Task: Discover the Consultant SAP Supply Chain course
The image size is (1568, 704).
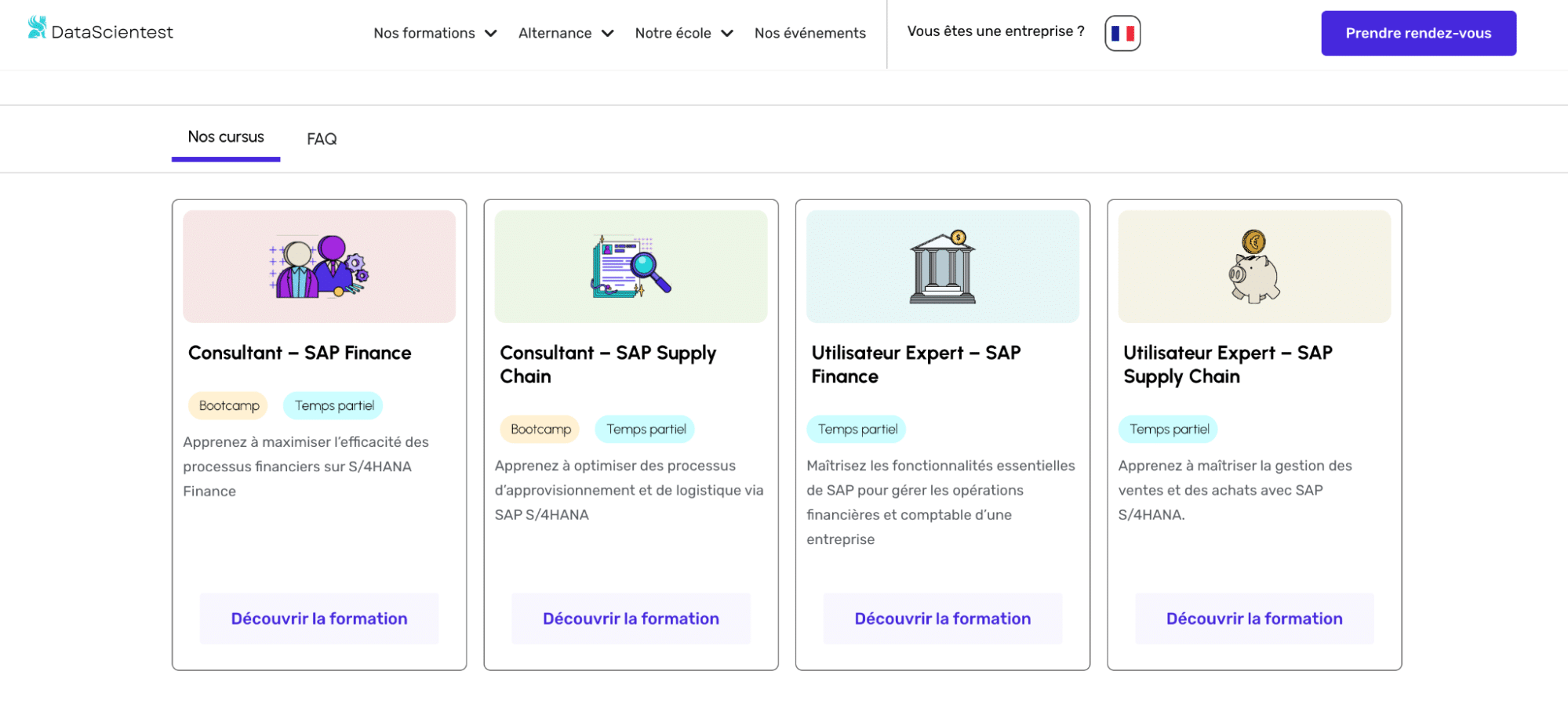Action: coord(631,619)
